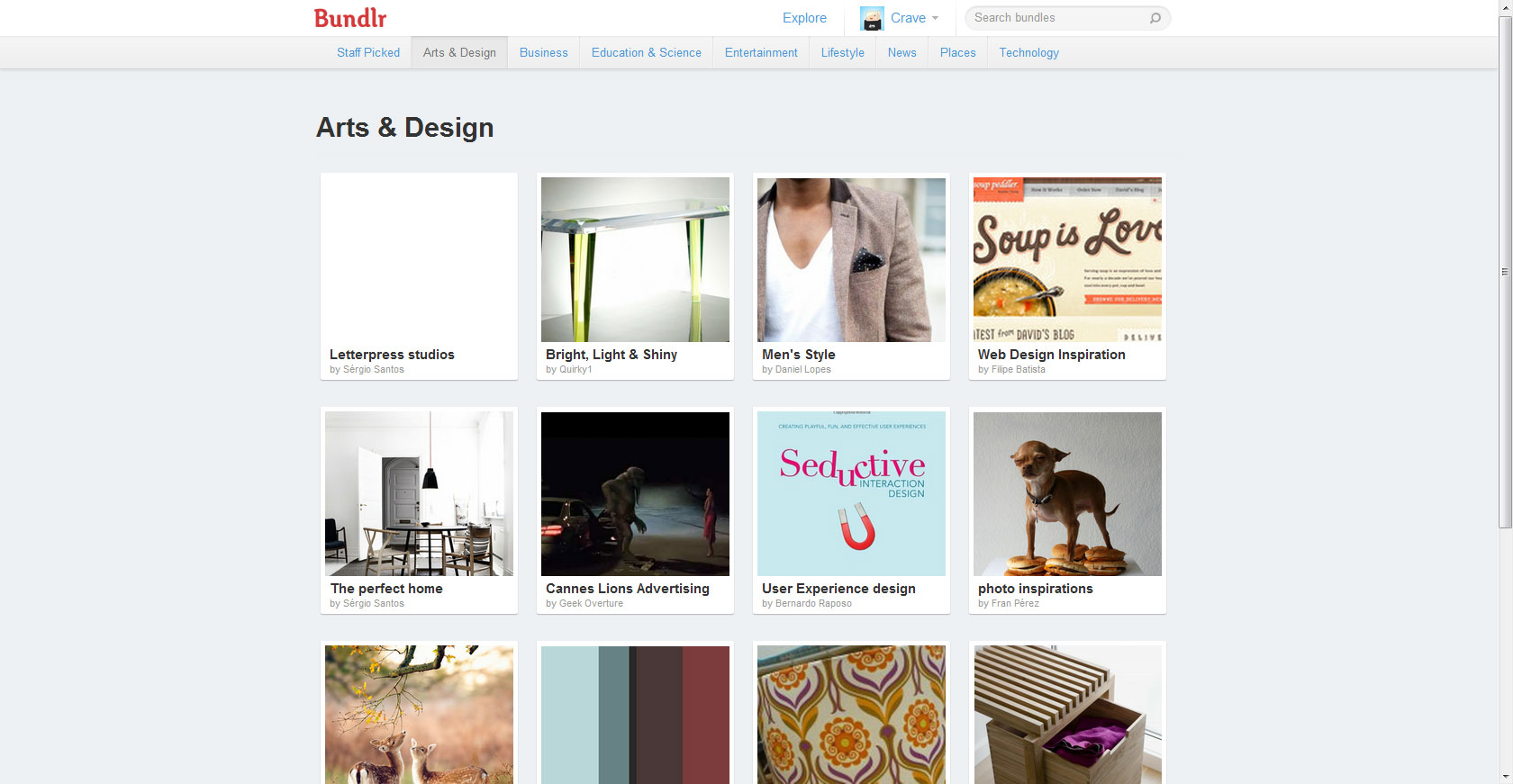
Task: Open the chihuahua on burgers photo
Action: (x=1067, y=493)
